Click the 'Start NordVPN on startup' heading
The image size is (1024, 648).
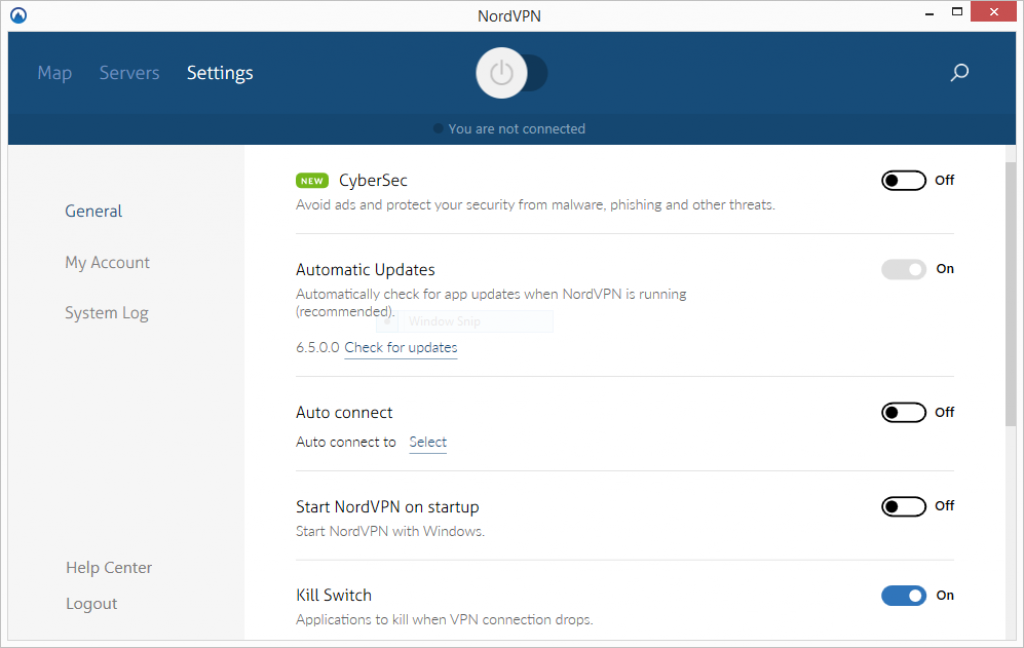(387, 507)
